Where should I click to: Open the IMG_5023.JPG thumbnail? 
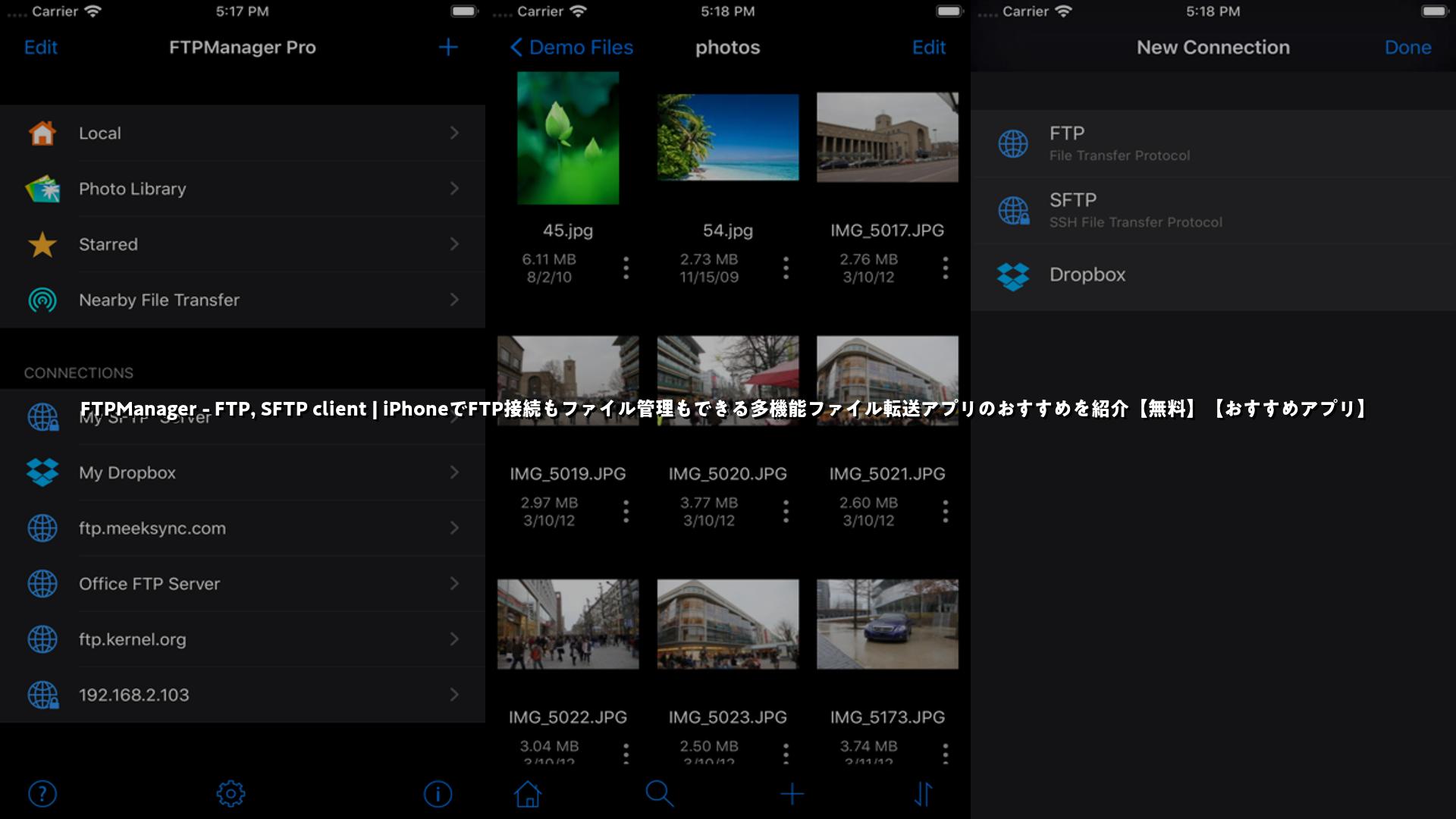728,624
